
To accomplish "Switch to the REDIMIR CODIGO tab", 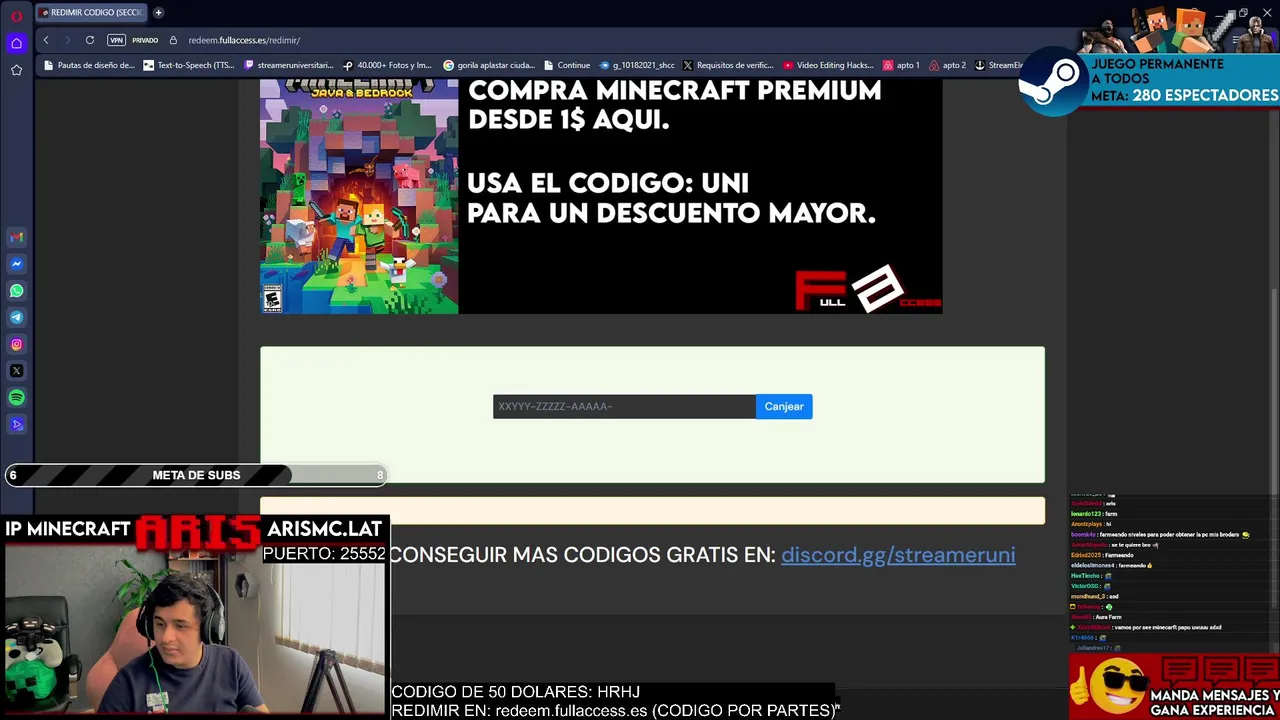I will (91, 12).
